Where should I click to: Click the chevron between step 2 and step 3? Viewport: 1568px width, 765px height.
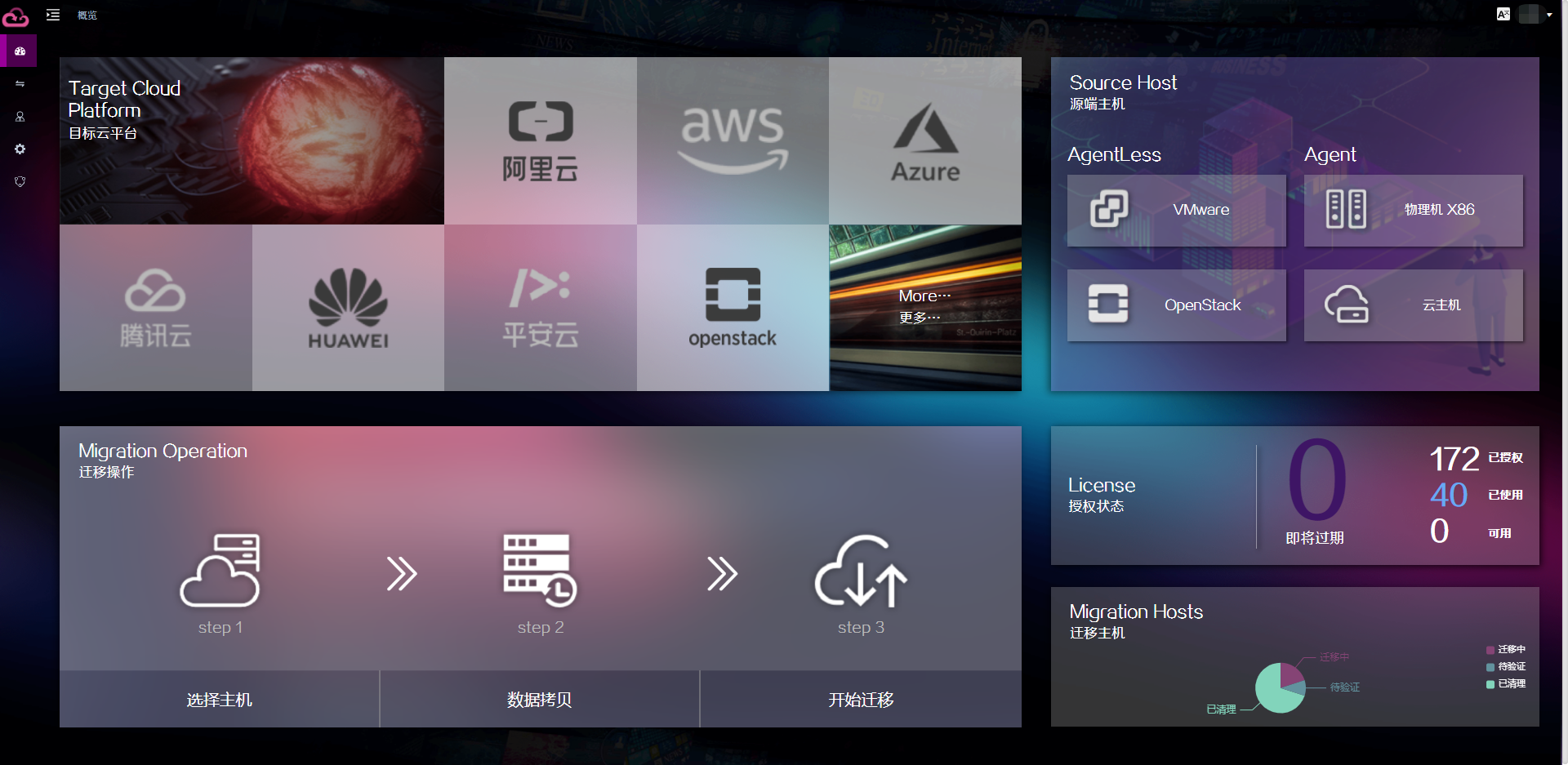722,573
